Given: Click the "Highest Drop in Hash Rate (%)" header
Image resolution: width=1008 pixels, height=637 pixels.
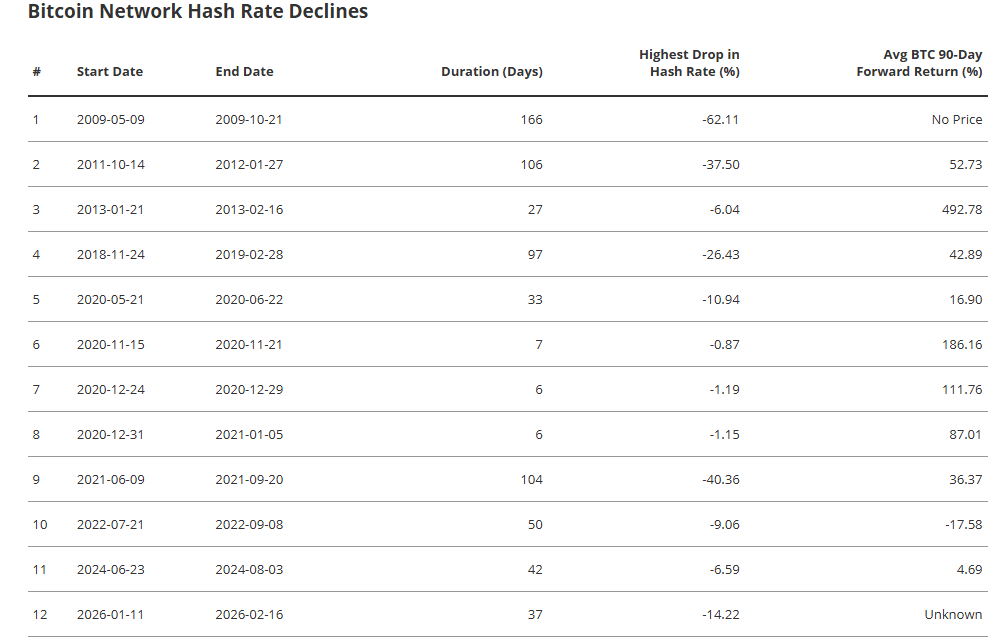Looking at the screenshot, I should point(689,63).
